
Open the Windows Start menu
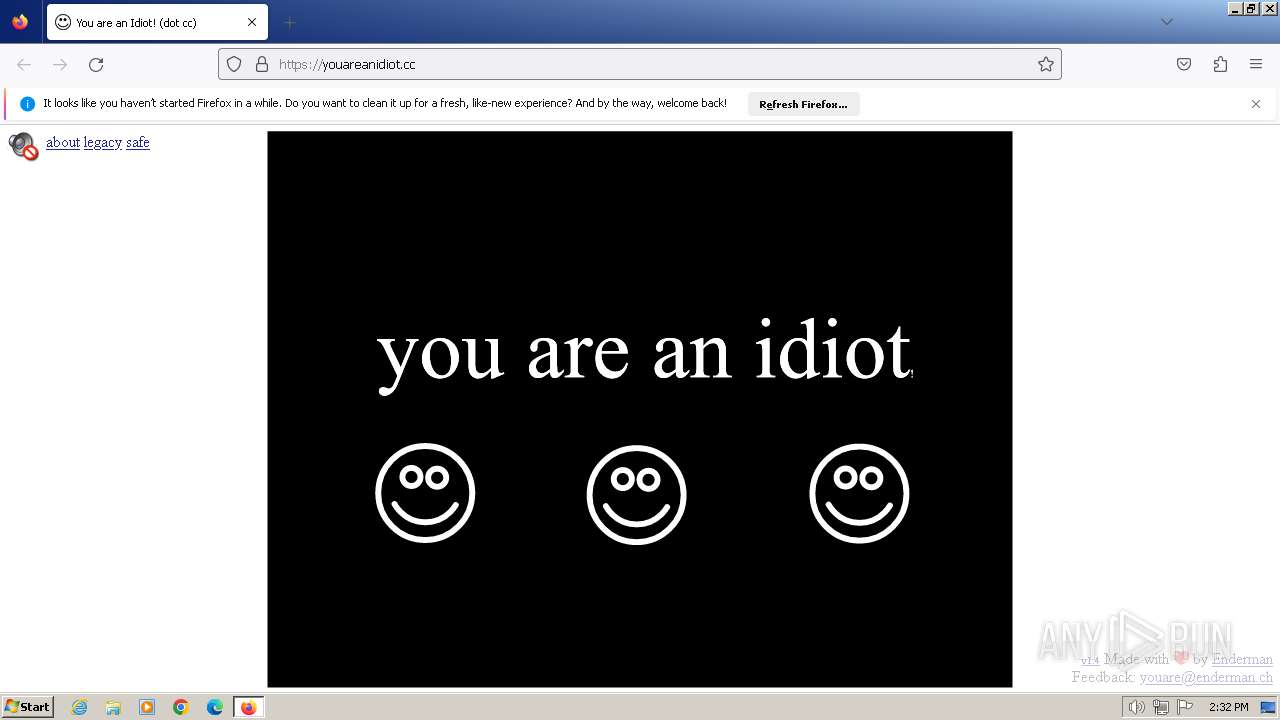[27, 707]
